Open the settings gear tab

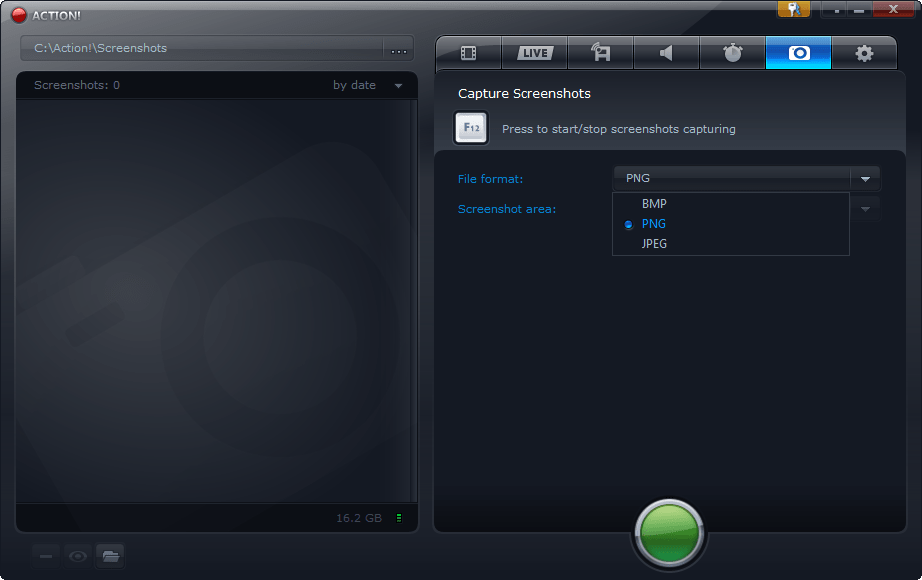click(864, 53)
